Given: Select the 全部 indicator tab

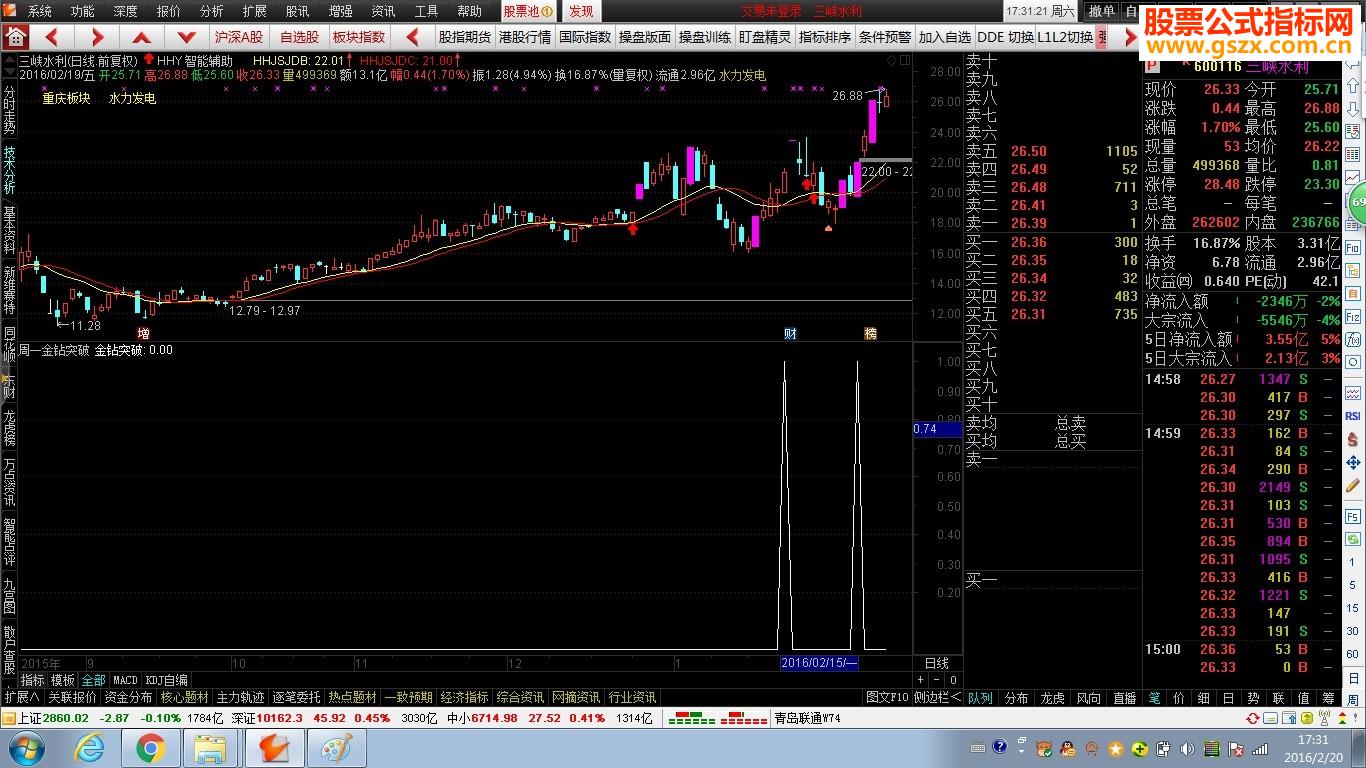Looking at the screenshot, I should pos(93,680).
